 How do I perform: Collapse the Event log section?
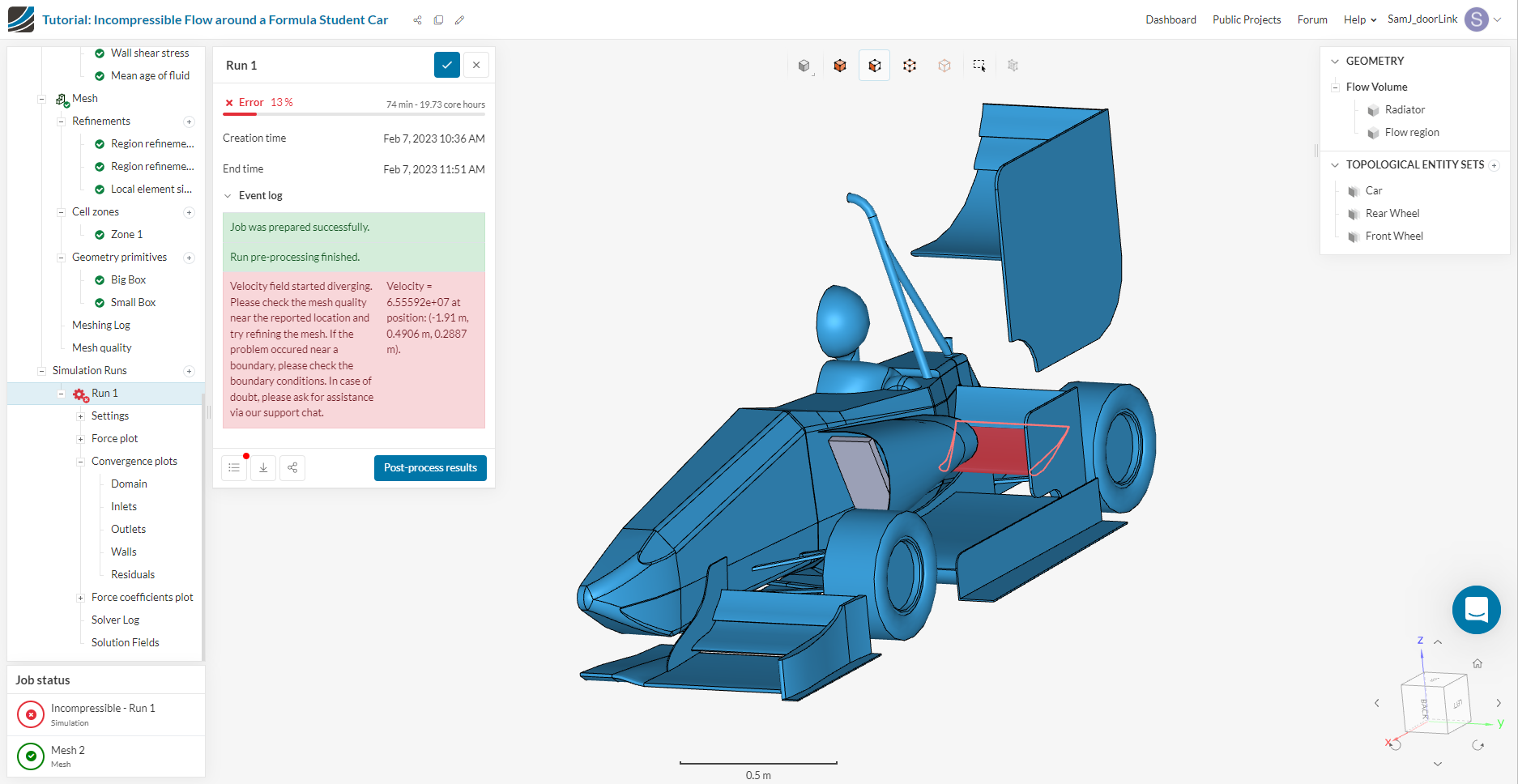[228, 195]
